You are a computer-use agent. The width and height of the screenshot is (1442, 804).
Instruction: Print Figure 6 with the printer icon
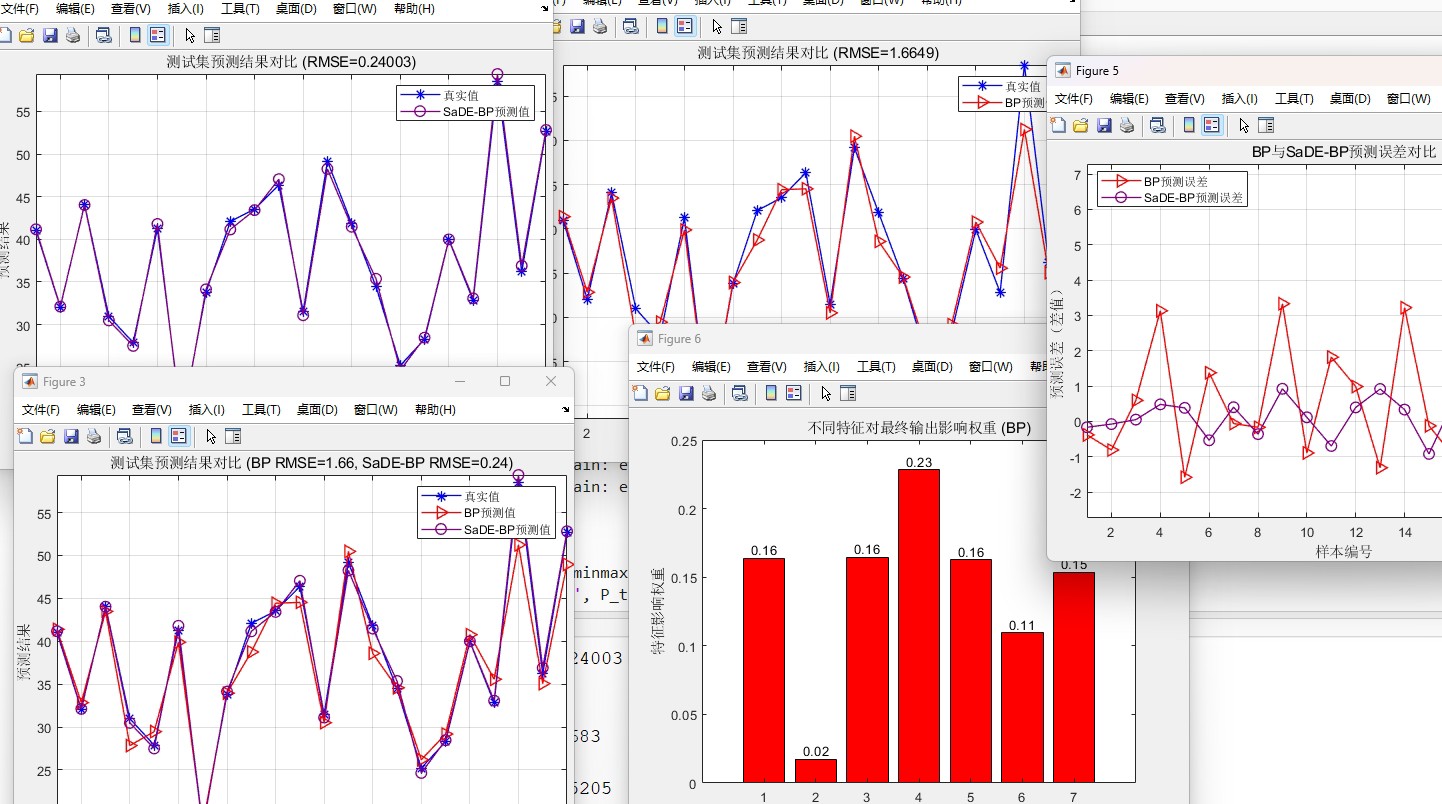[709, 393]
